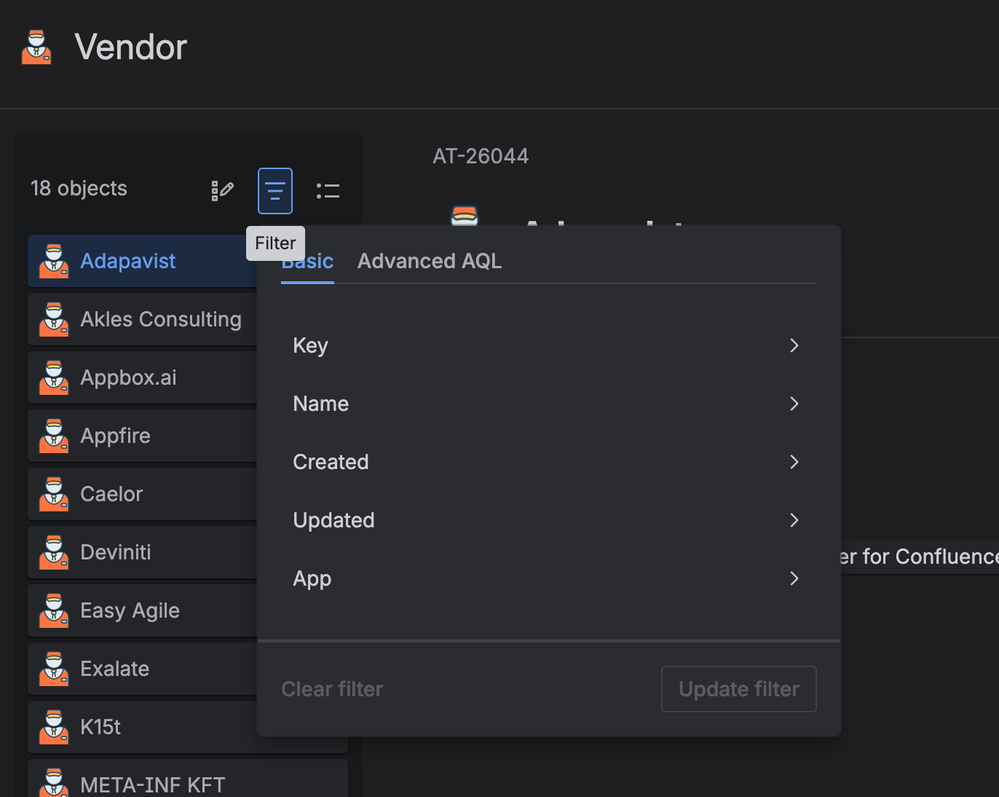Click the Filter icon above the object list
The image size is (999, 797).
coord(275,190)
